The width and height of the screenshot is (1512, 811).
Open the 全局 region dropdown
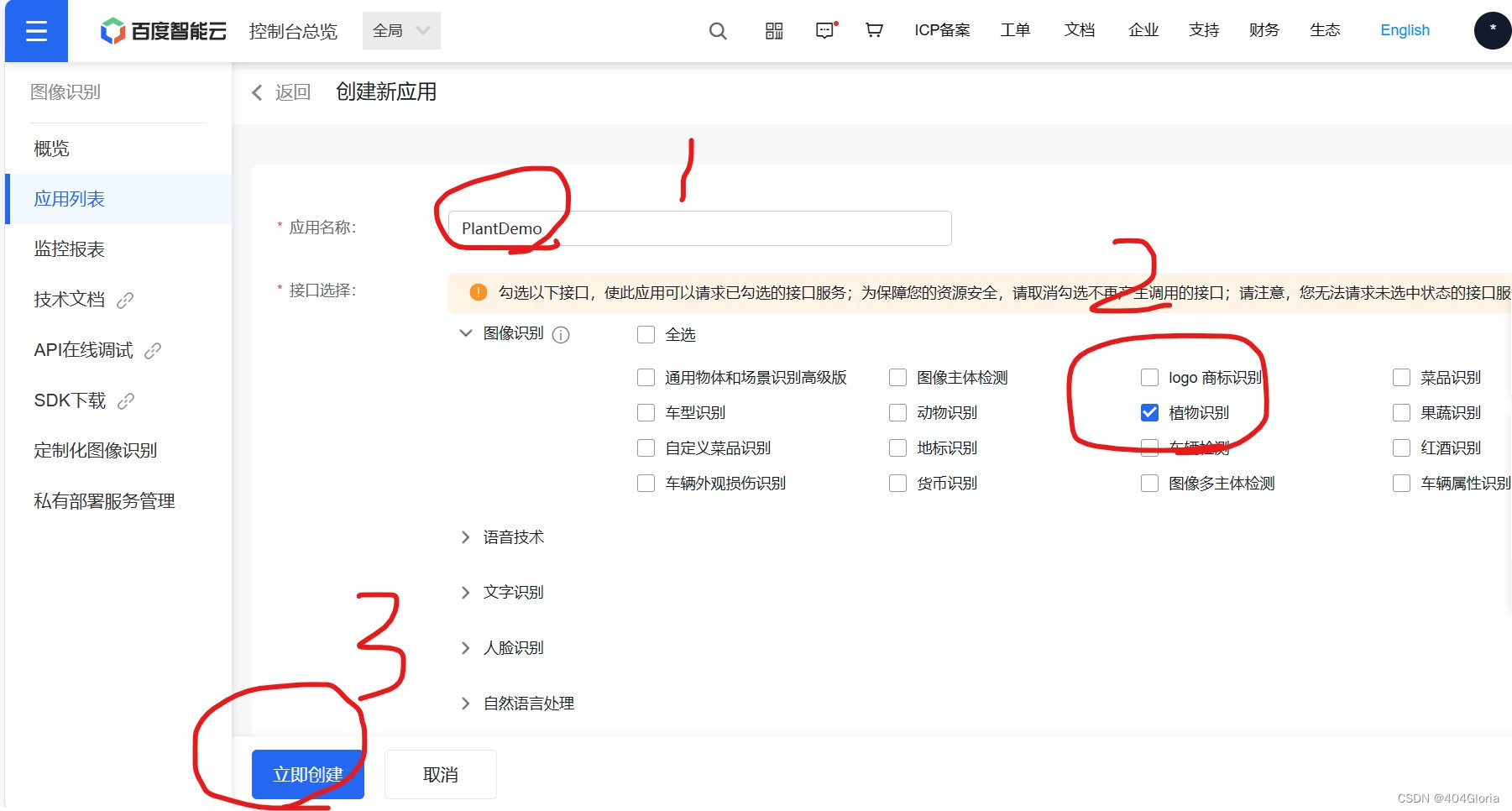pos(401,31)
